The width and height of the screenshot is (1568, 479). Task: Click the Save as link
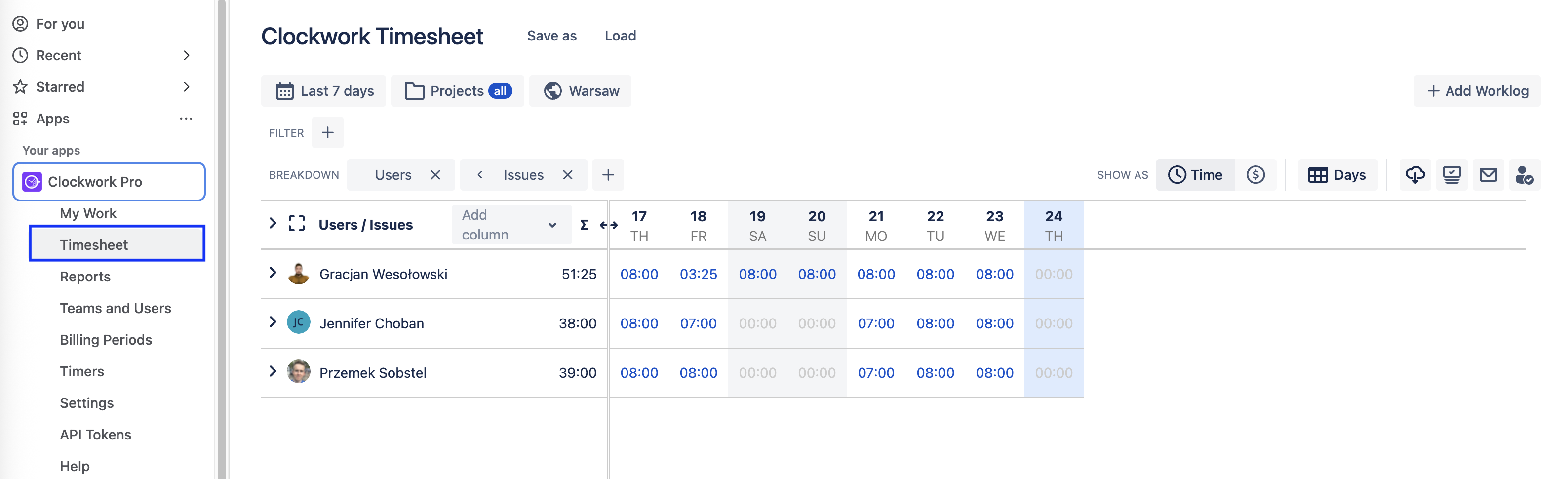[x=551, y=35]
